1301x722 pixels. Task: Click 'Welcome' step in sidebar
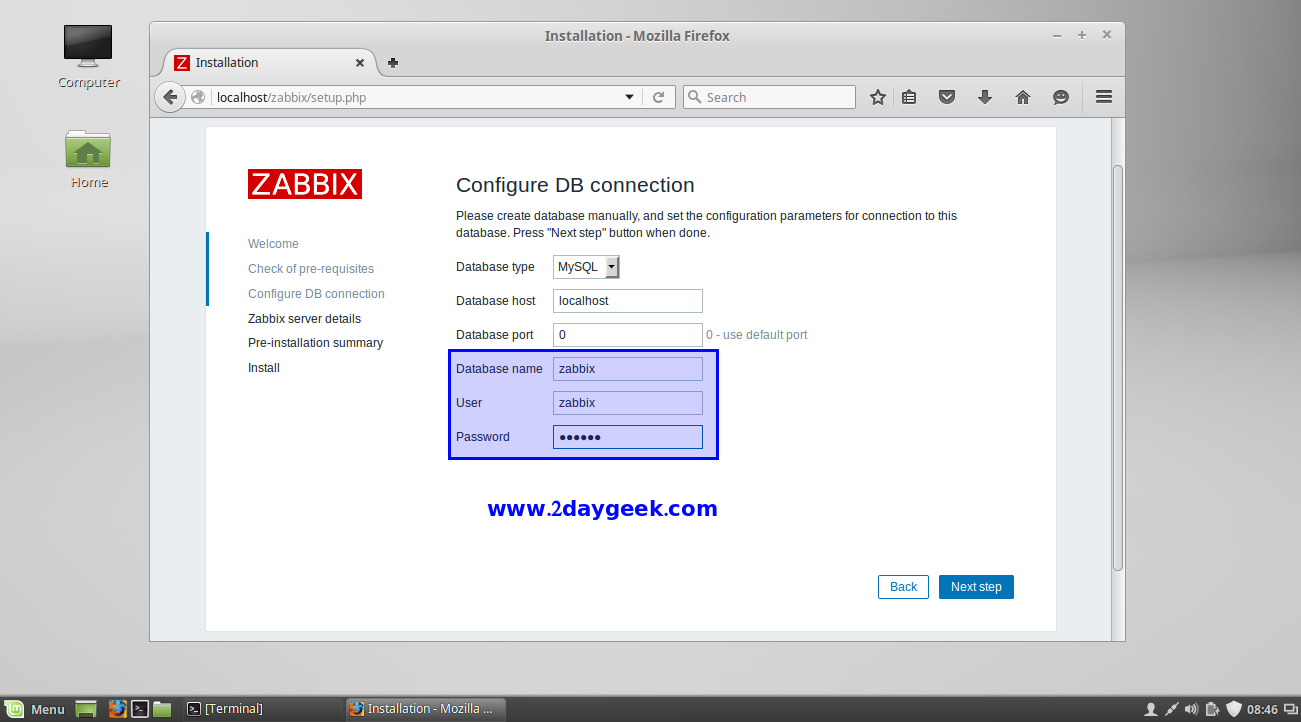(x=273, y=244)
